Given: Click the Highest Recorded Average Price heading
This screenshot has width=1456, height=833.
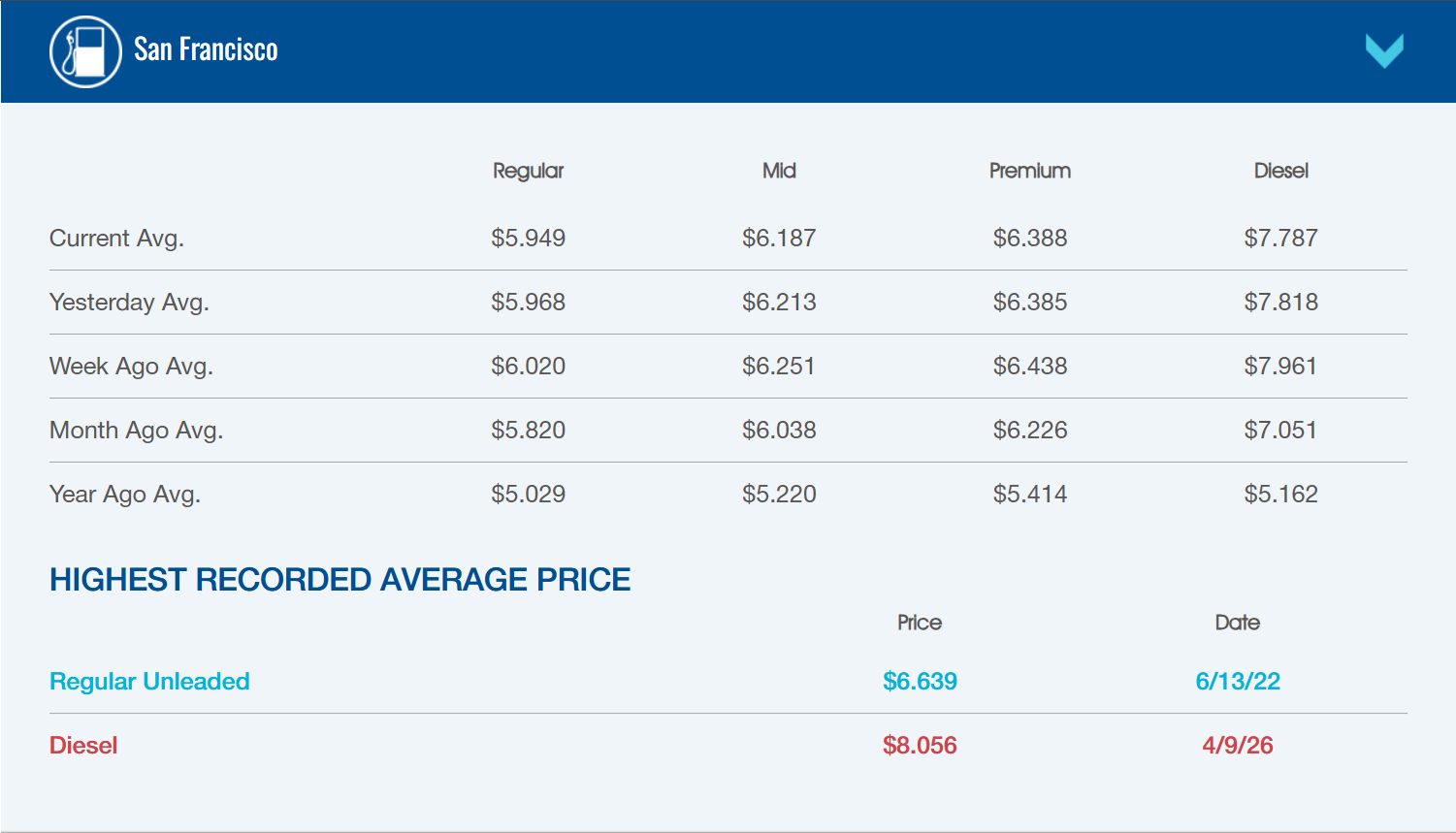Looking at the screenshot, I should click(340, 580).
